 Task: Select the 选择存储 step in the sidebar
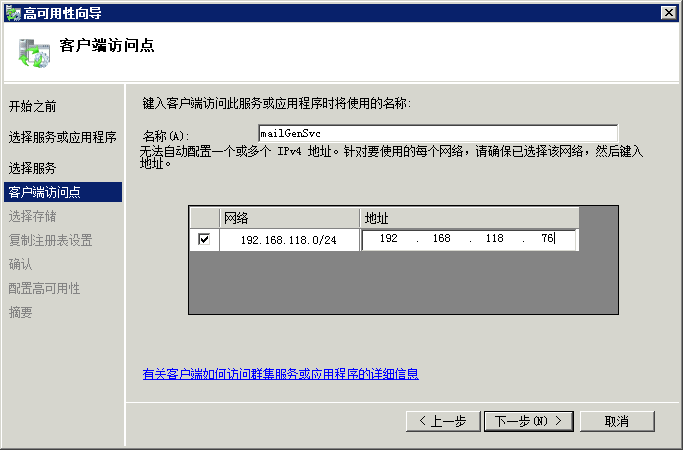[x=33, y=216]
